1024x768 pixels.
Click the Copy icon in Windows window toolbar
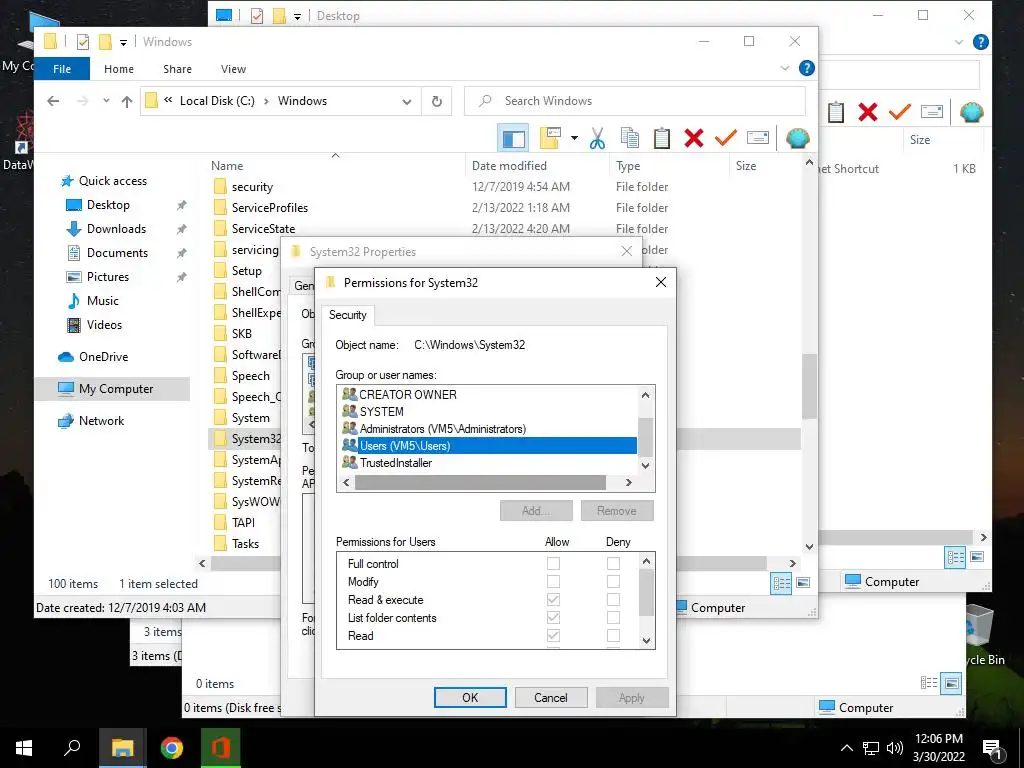click(630, 138)
